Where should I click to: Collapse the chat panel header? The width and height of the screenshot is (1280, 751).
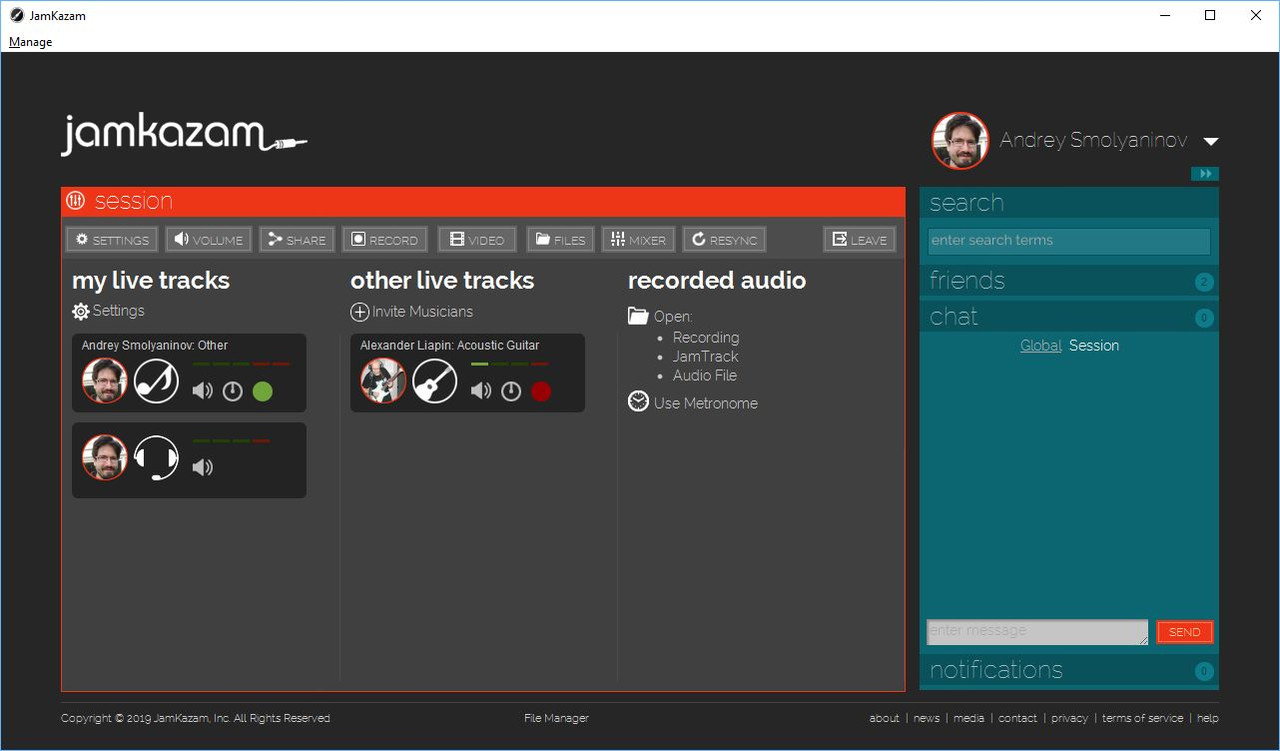coord(1069,317)
